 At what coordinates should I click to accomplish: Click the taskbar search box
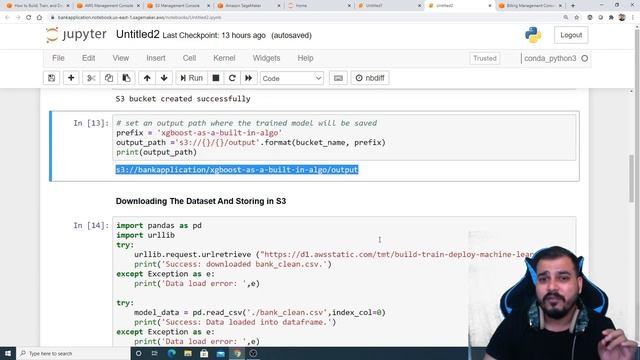pos(73,353)
